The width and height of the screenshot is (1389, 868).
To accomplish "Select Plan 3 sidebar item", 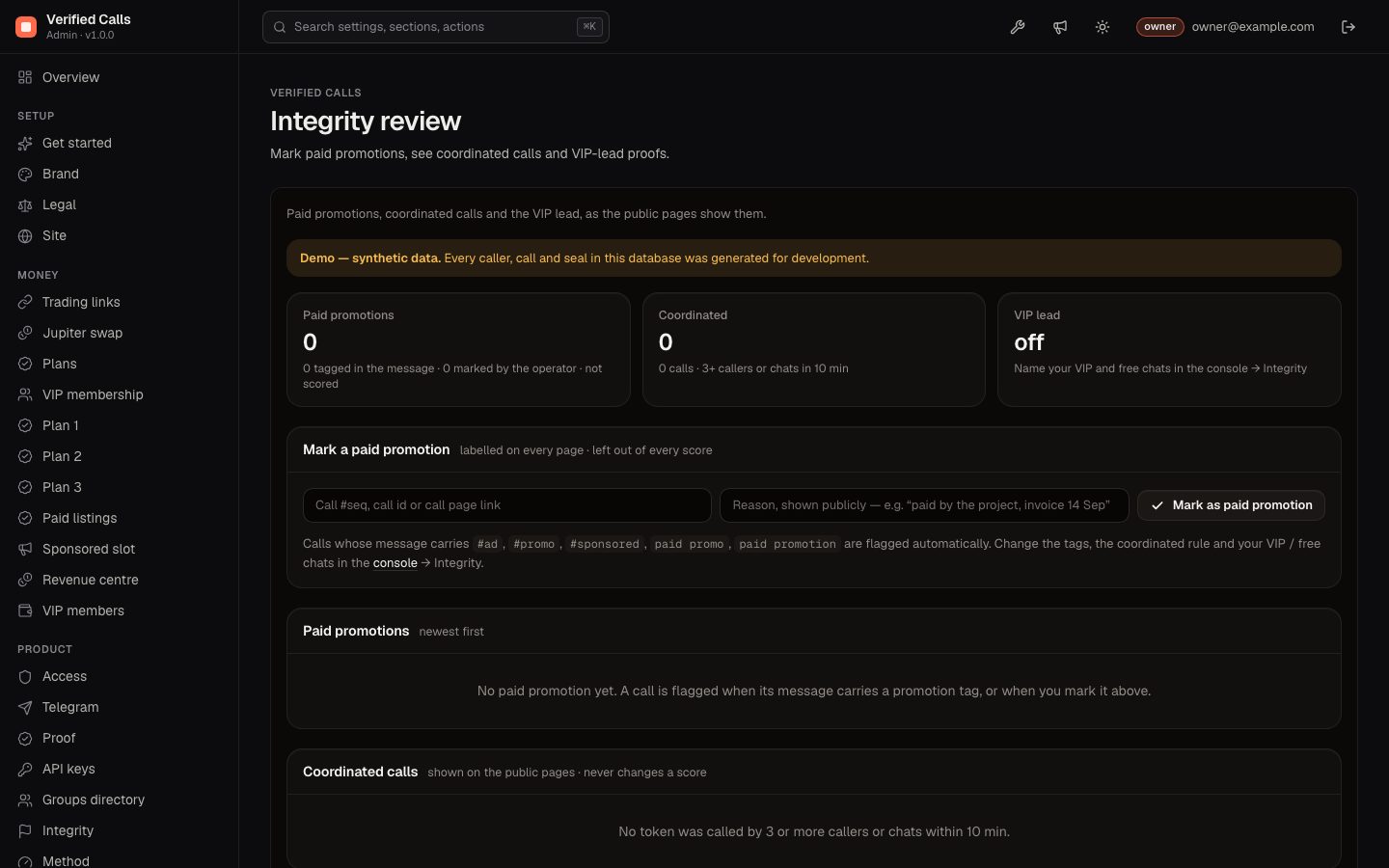I will coord(120,487).
